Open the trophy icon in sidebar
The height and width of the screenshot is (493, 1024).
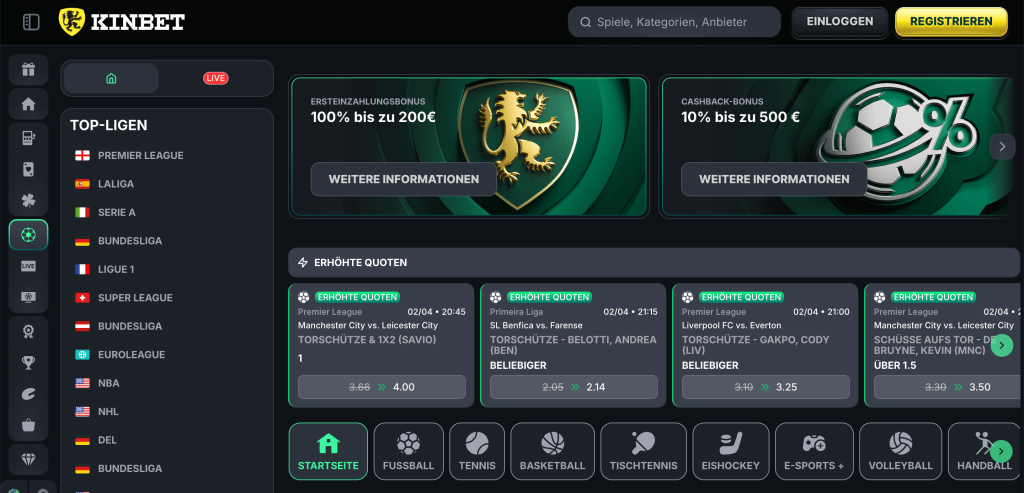click(28, 362)
